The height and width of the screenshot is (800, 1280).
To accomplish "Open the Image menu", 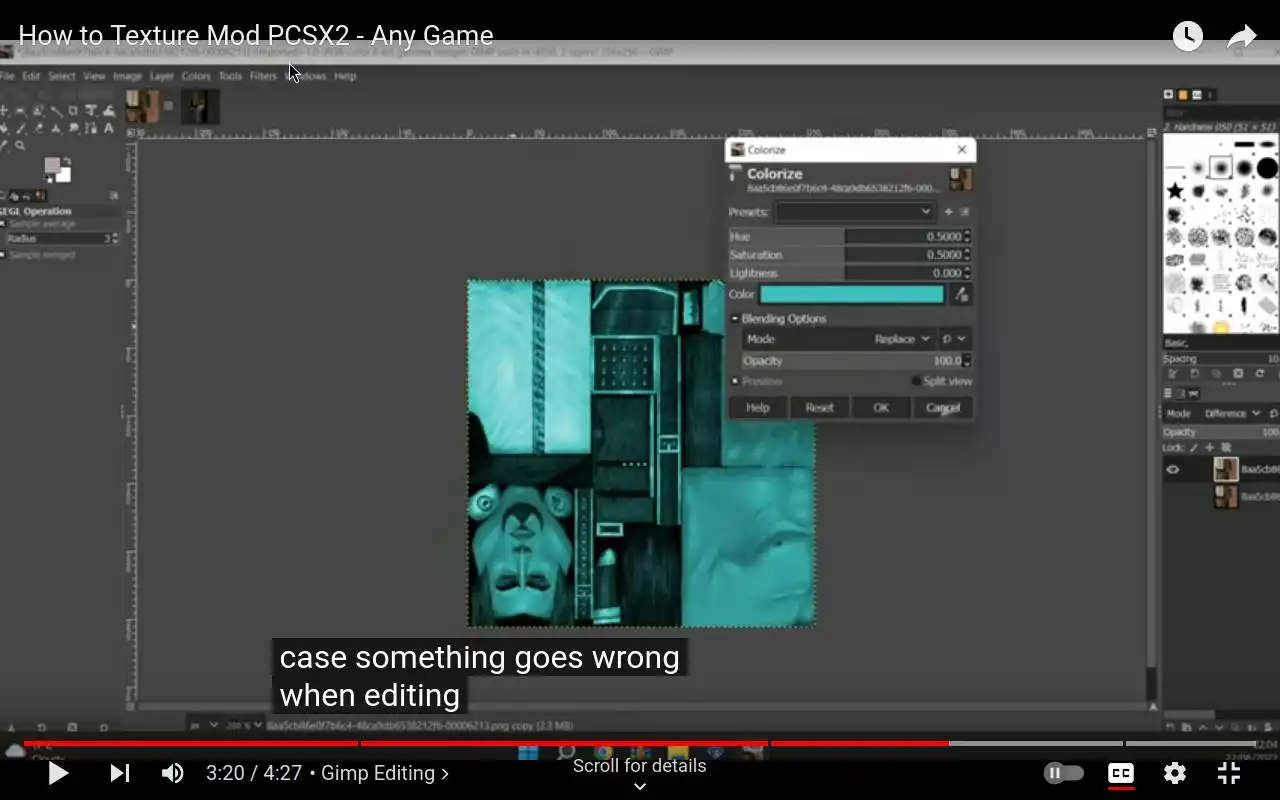I will point(127,76).
